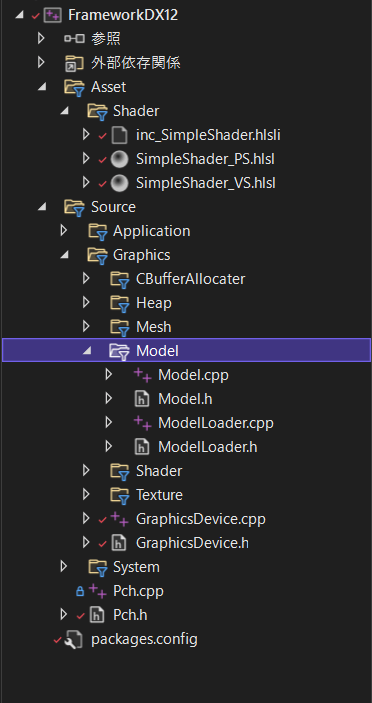The height and width of the screenshot is (703, 372).
Task: Collapse the Asset filter folder
Action: coord(42,87)
